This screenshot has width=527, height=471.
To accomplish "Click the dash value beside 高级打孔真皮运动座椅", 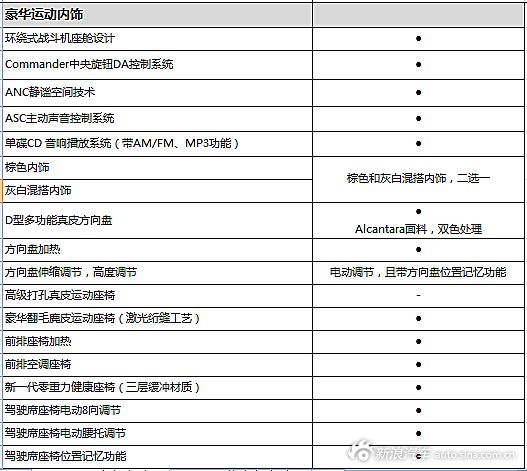I will [x=418, y=296].
